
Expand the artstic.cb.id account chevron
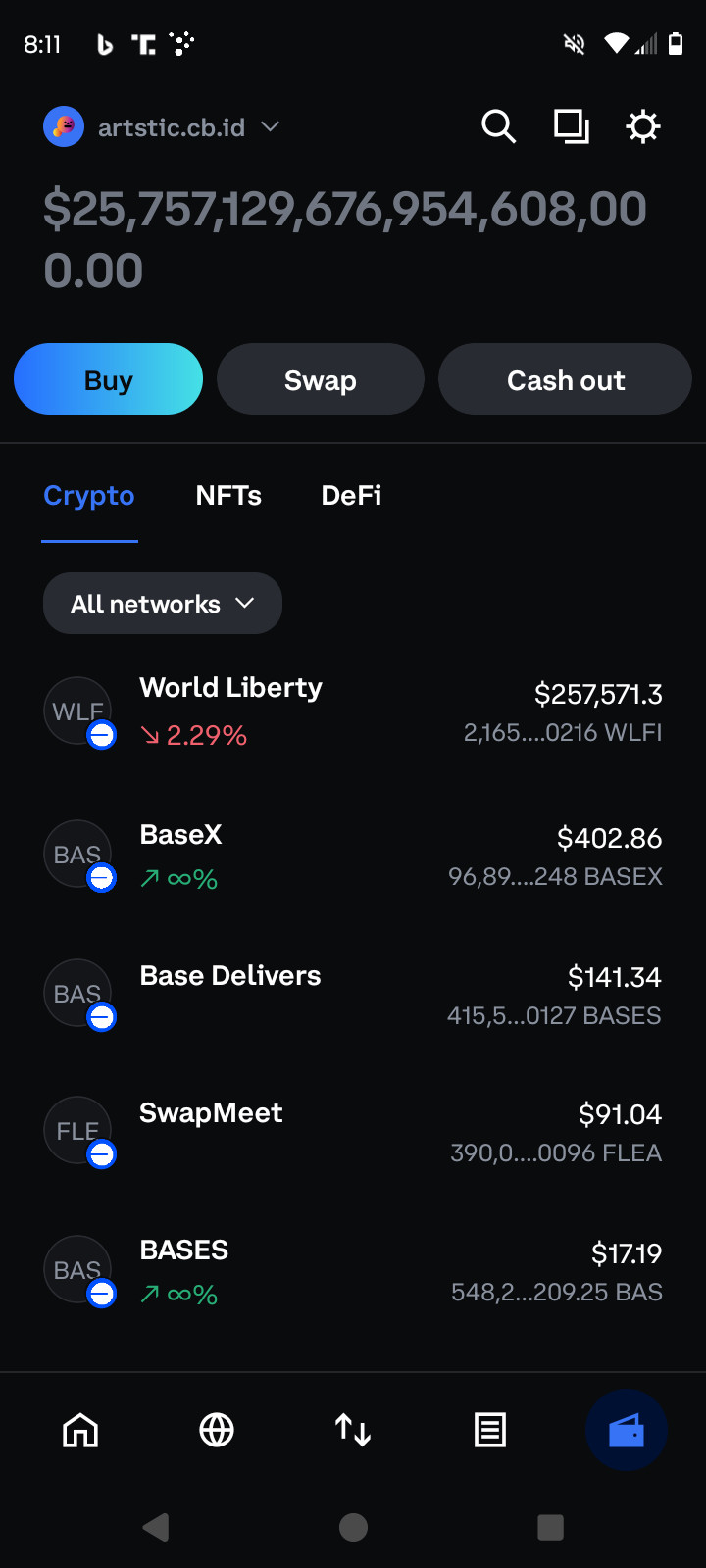[x=271, y=126]
